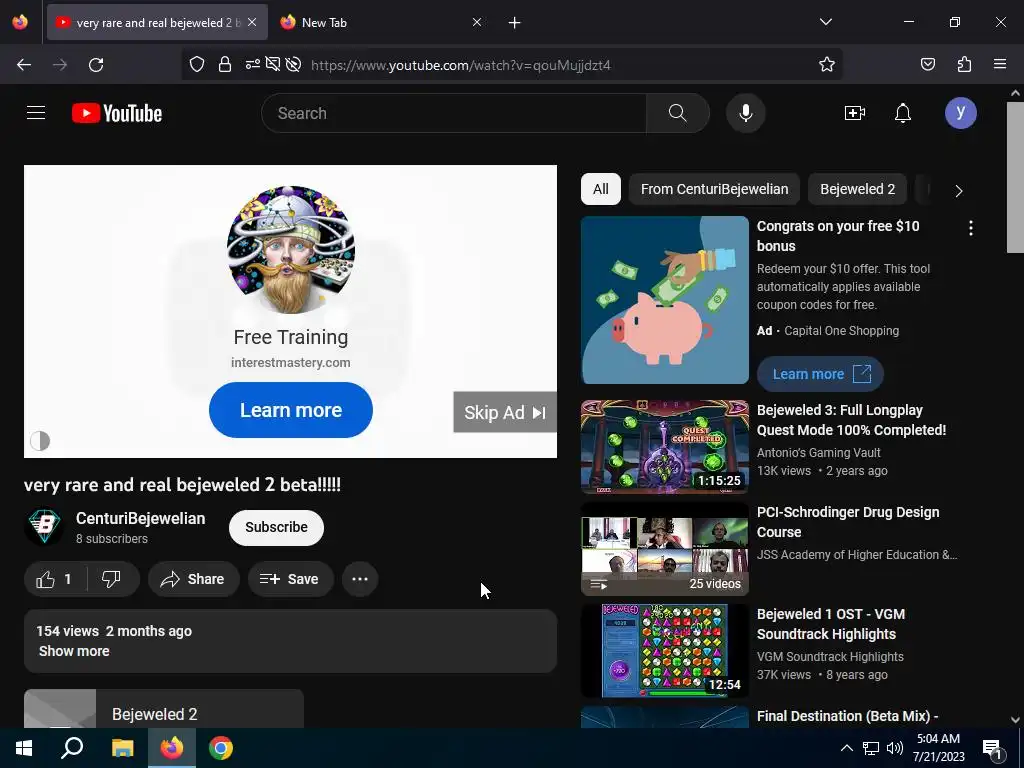Screen dimensions: 1024x768
Task: Focus the YouTube Search field
Action: [x=454, y=113]
